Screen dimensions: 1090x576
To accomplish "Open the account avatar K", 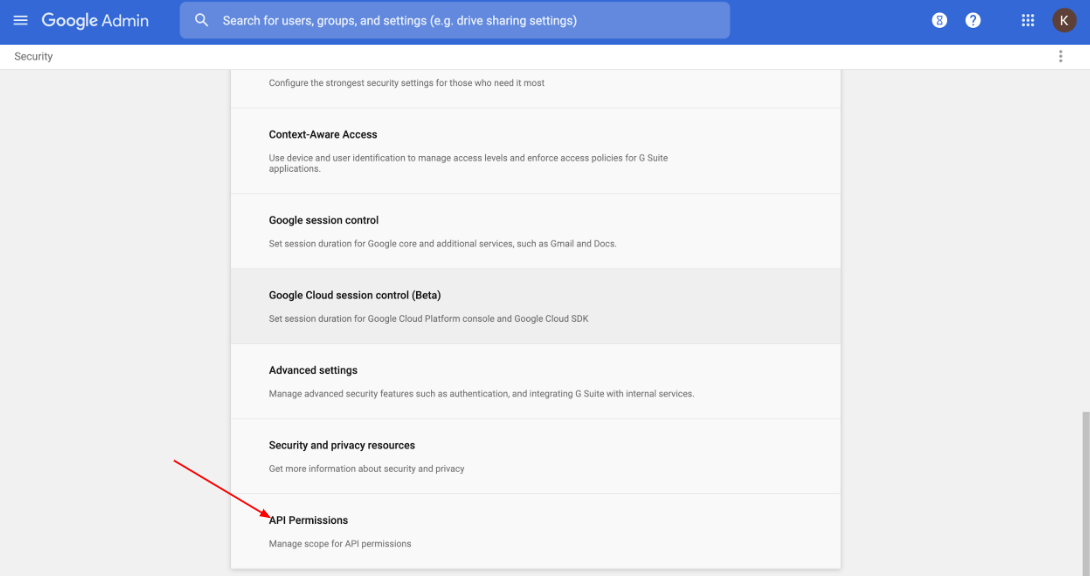I will [x=1064, y=20].
